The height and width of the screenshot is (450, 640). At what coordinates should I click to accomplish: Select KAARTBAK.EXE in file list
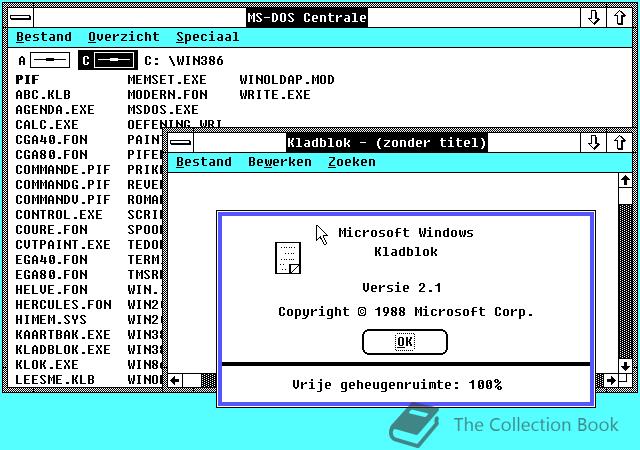point(63,335)
